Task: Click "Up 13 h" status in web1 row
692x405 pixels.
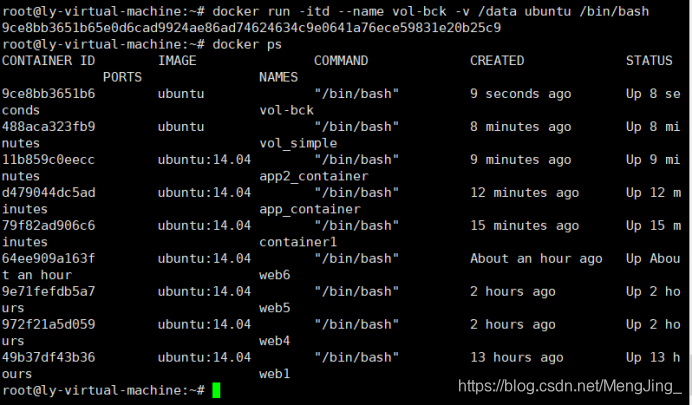Action: click(653, 357)
